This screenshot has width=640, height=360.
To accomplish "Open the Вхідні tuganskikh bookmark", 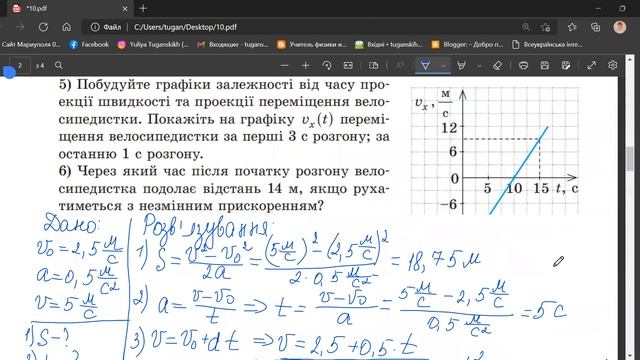I will (389, 44).
